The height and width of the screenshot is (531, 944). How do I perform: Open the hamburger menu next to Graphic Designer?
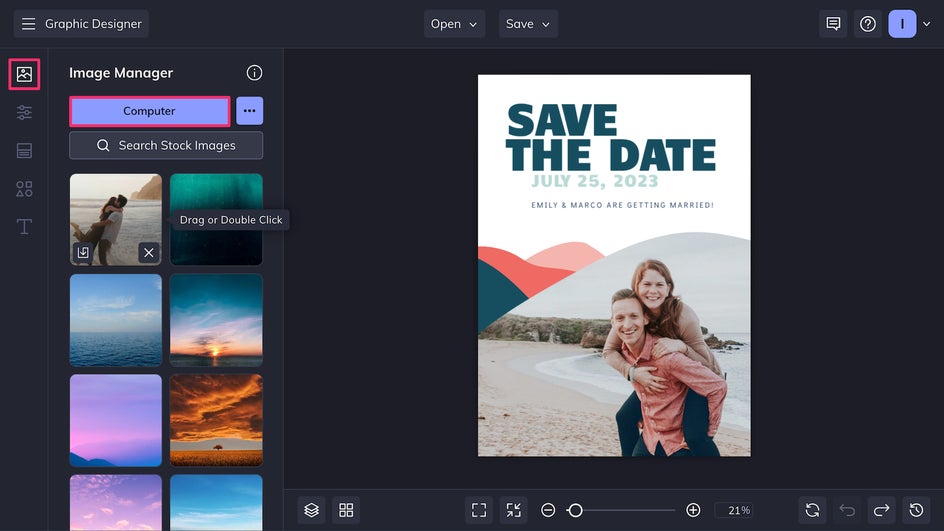tap(28, 23)
